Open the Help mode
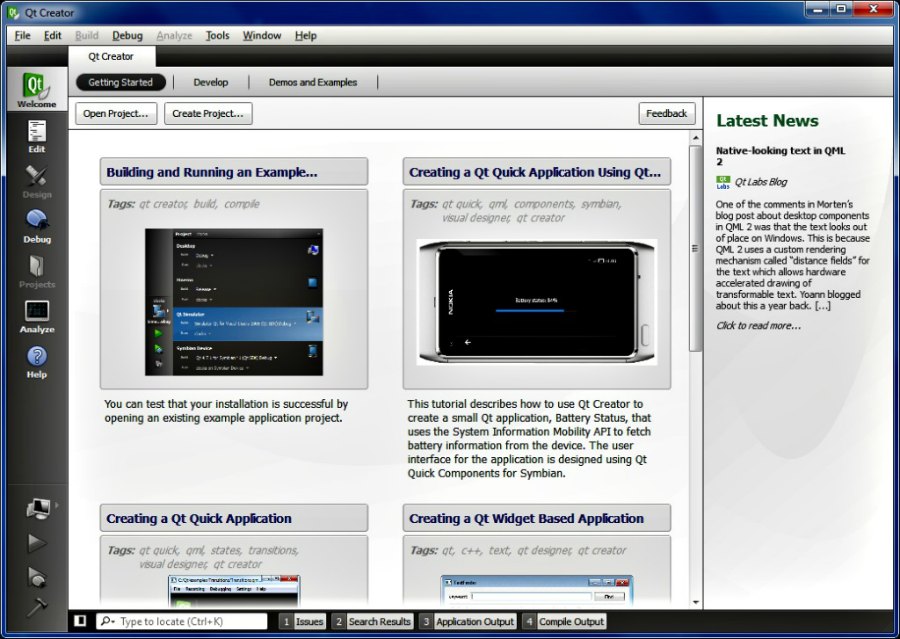The height and width of the screenshot is (639, 900). 36,362
